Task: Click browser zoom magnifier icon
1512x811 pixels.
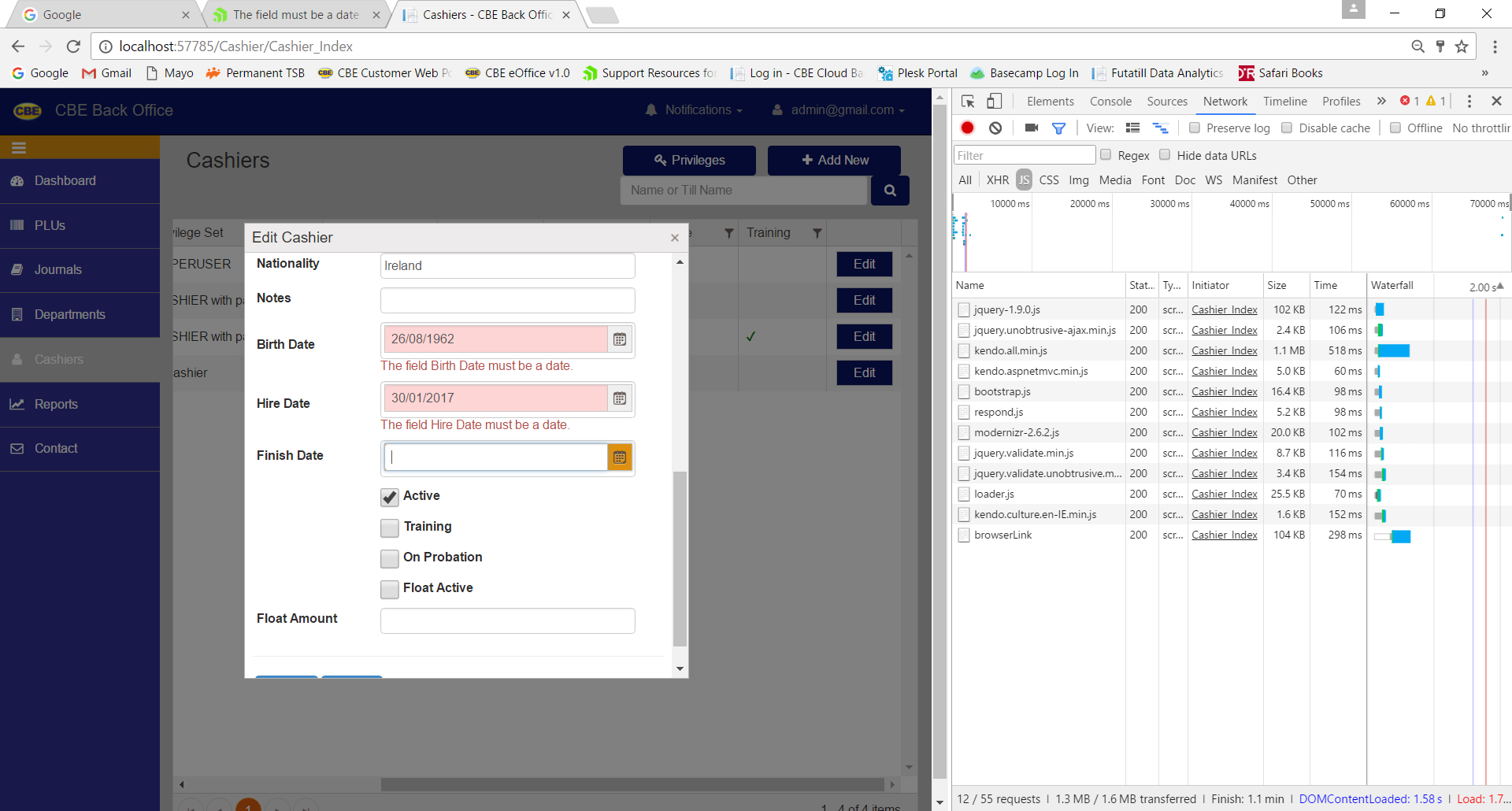Action: pos(1417,46)
